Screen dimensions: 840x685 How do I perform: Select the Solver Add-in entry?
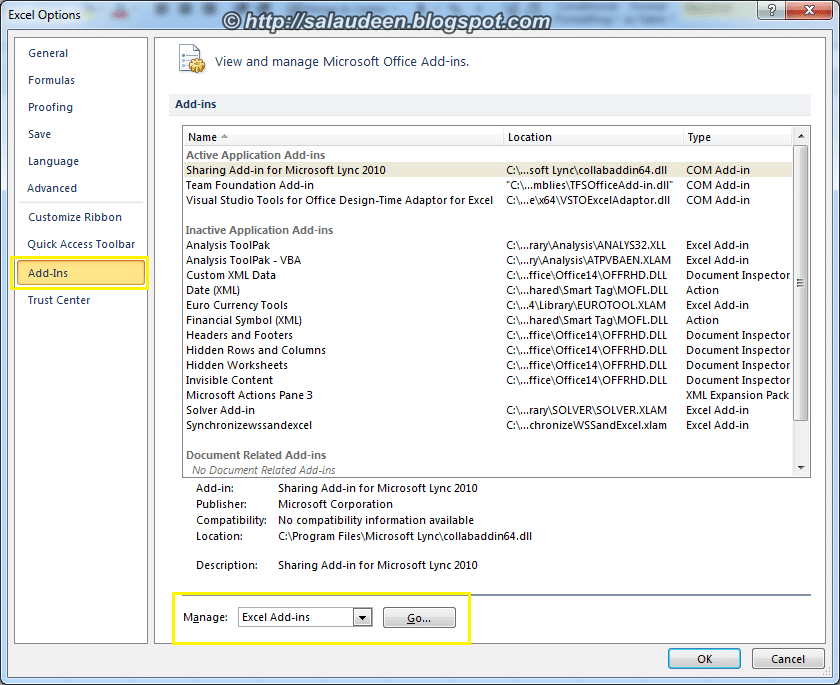(220, 410)
